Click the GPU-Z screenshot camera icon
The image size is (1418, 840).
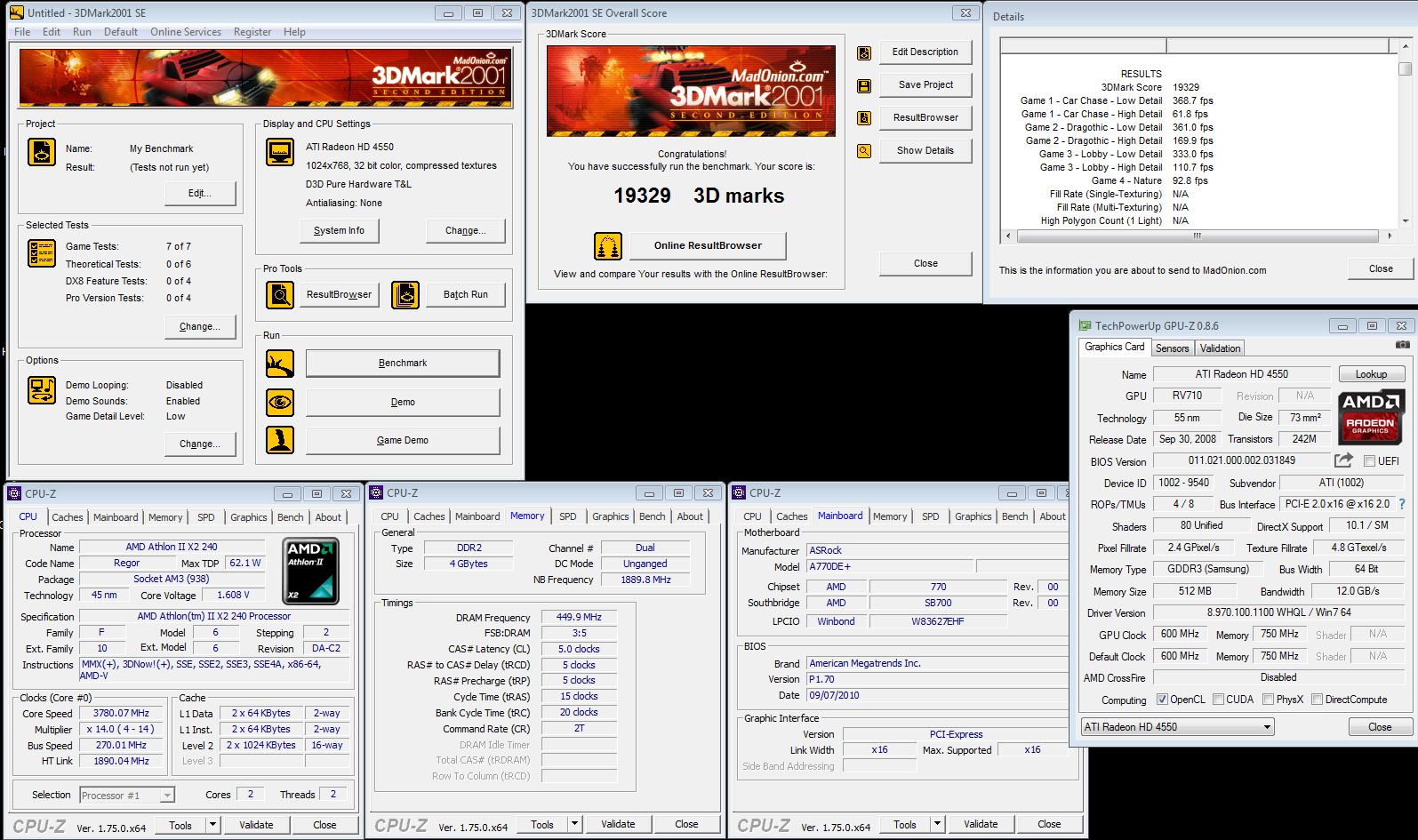tap(1402, 345)
